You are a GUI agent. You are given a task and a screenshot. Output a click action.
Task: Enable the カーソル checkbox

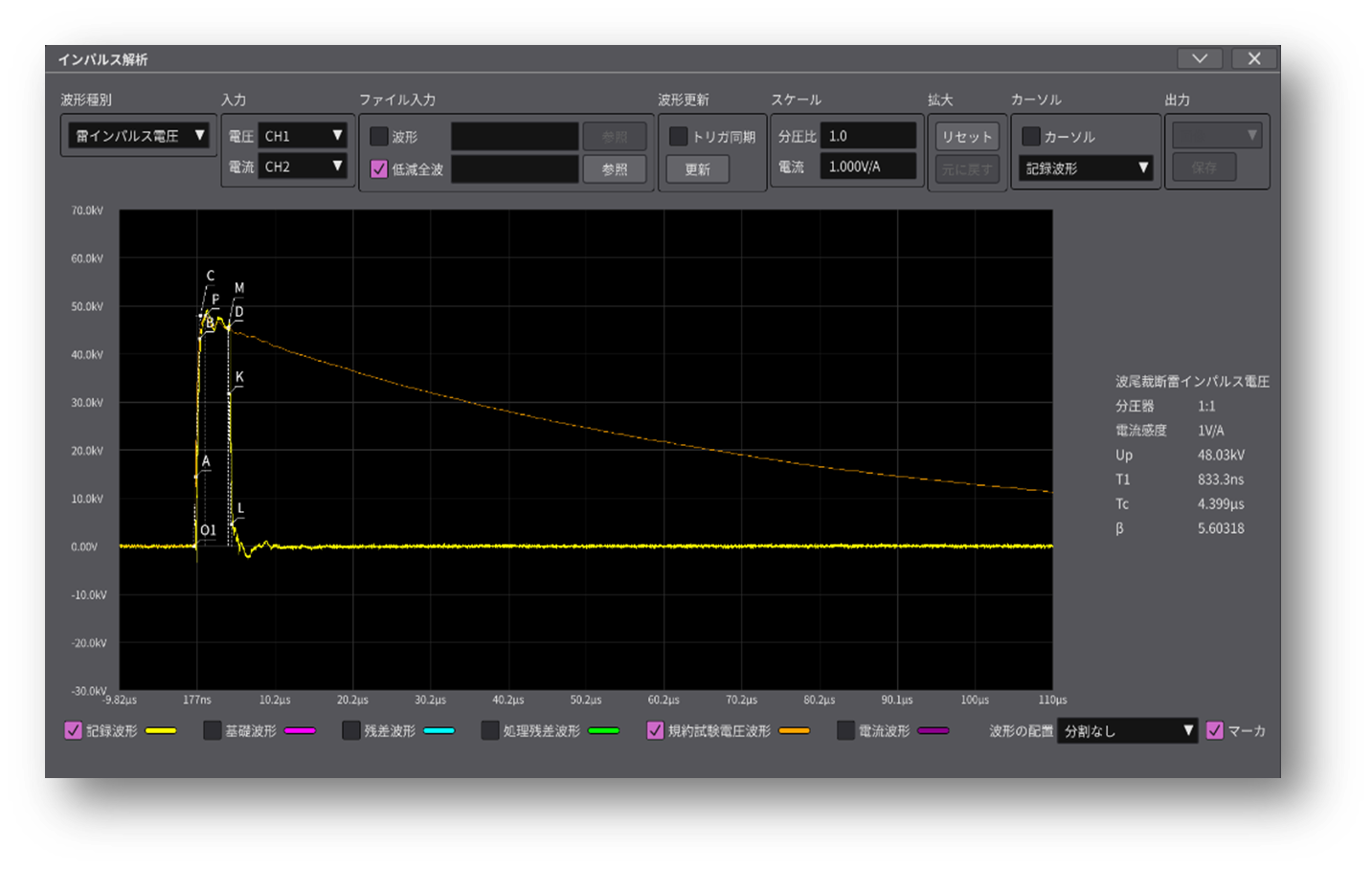(x=1031, y=137)
